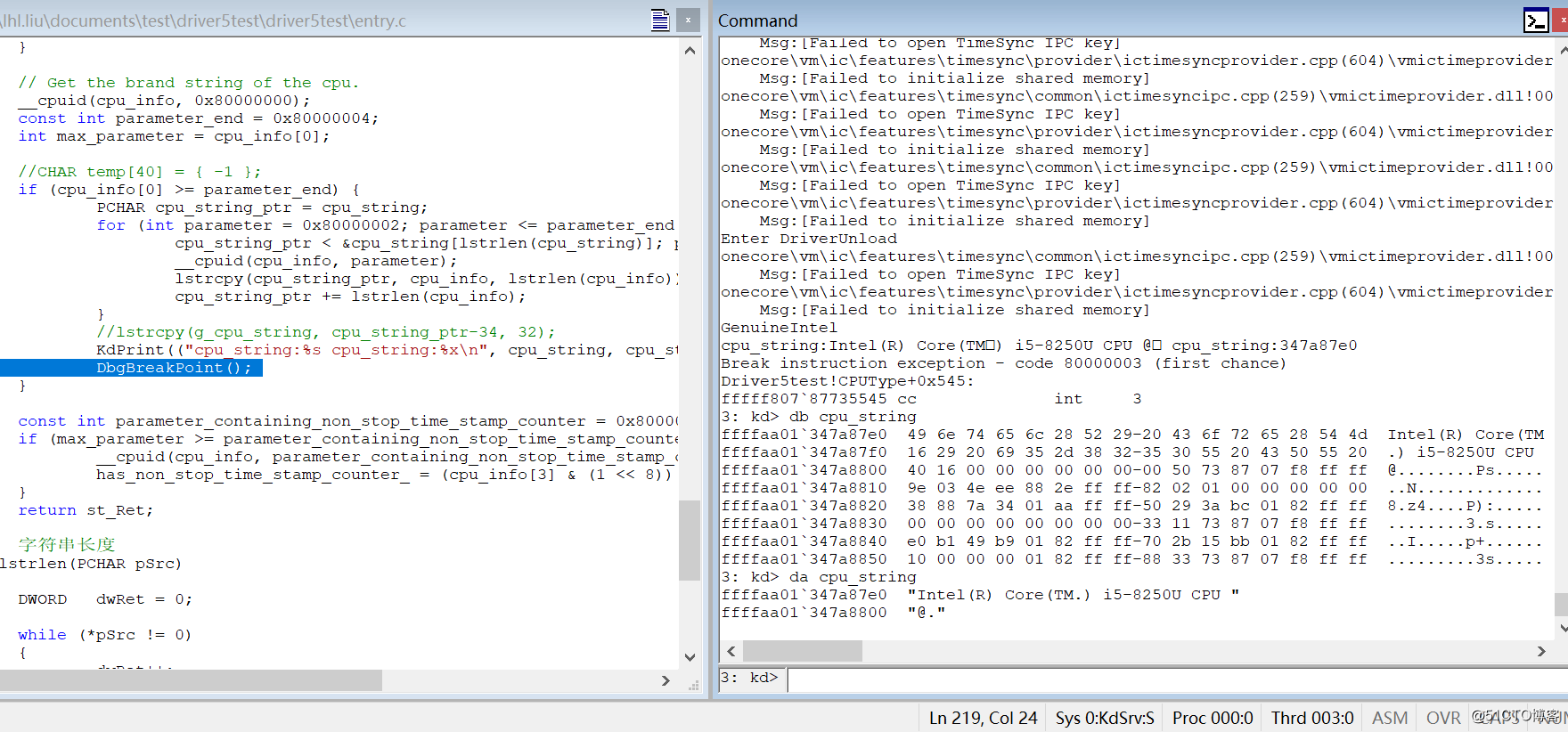The height and width of the screenshot is (732, 1568).
Task: Click the 'Ln 219, Col 24' status entry
Action: 983,718
